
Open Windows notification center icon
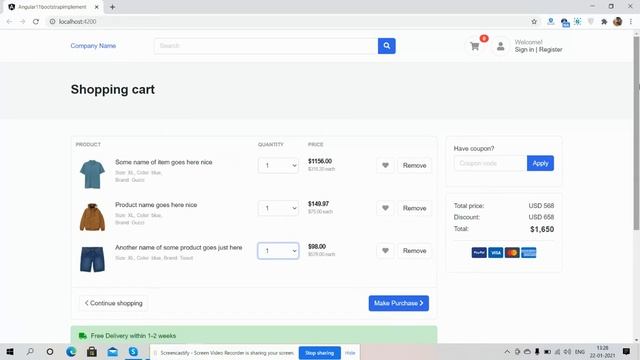[x=626, y=352]
